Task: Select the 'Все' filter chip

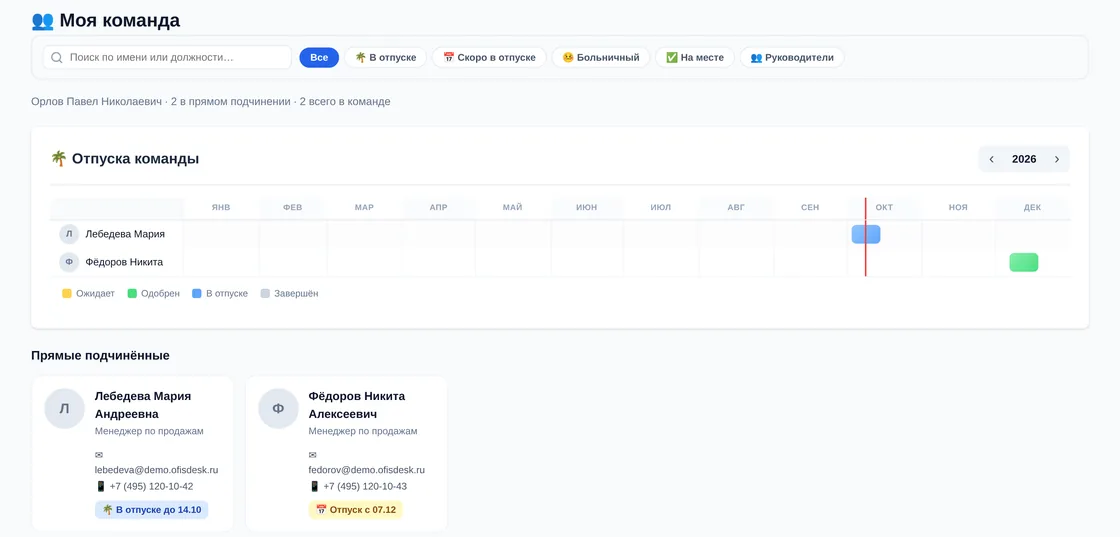Action: 319,57
